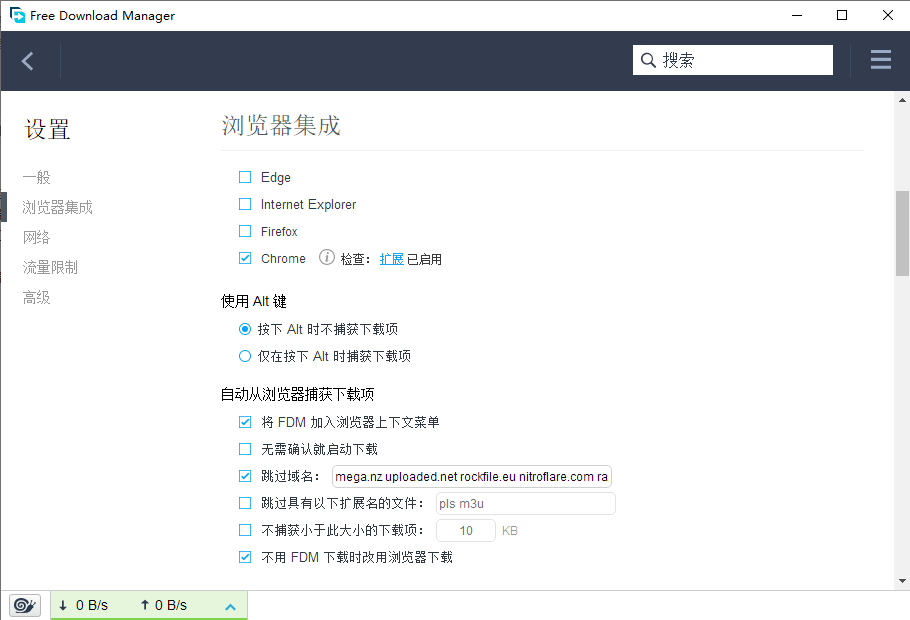The width and height of the screenshot is (910, 620).
Task: Maximize the Free Download Manager window
Action: (x=842, y=15)
